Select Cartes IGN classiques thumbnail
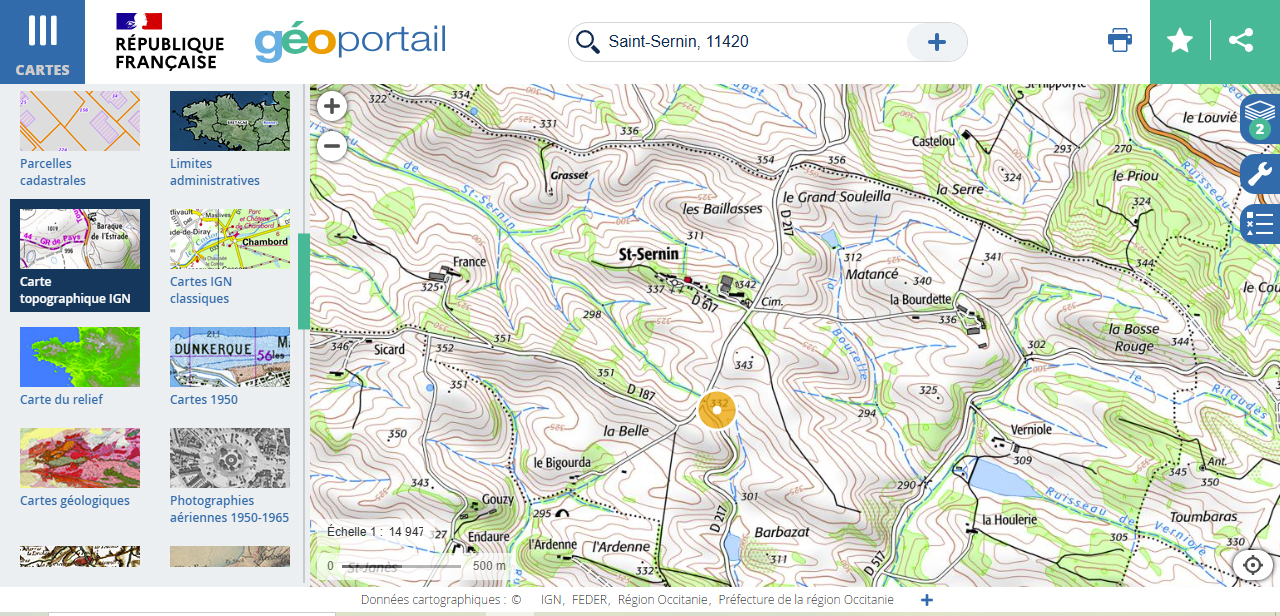1280x616 pixels. tap(230, 239)
